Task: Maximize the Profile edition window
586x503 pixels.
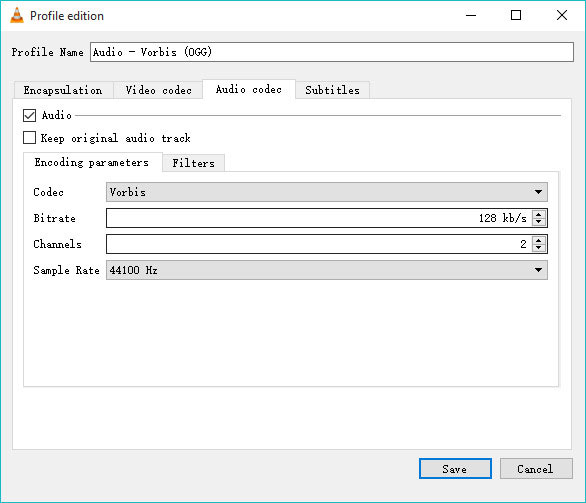Action: tap(516, 15)
